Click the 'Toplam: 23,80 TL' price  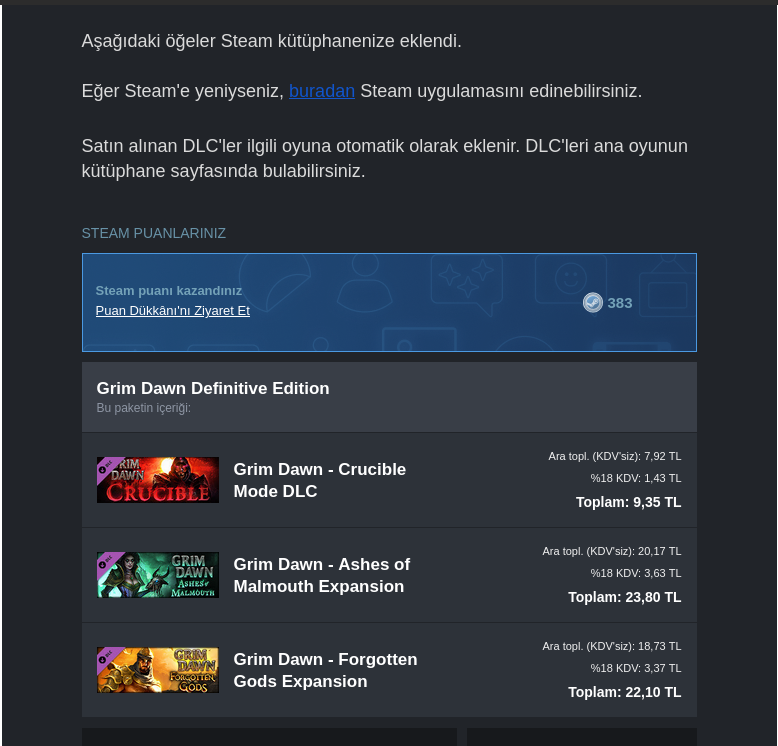pyautogui.click(x=624, y=597)
